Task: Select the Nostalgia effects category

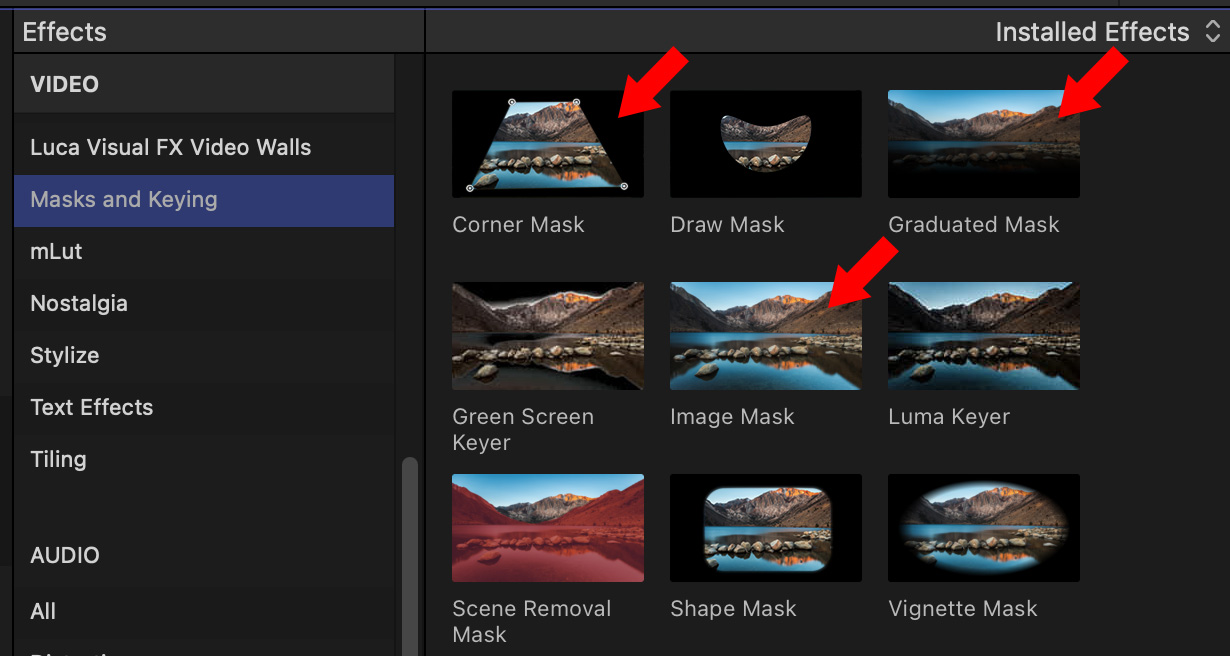Action: tap(79, 303)
